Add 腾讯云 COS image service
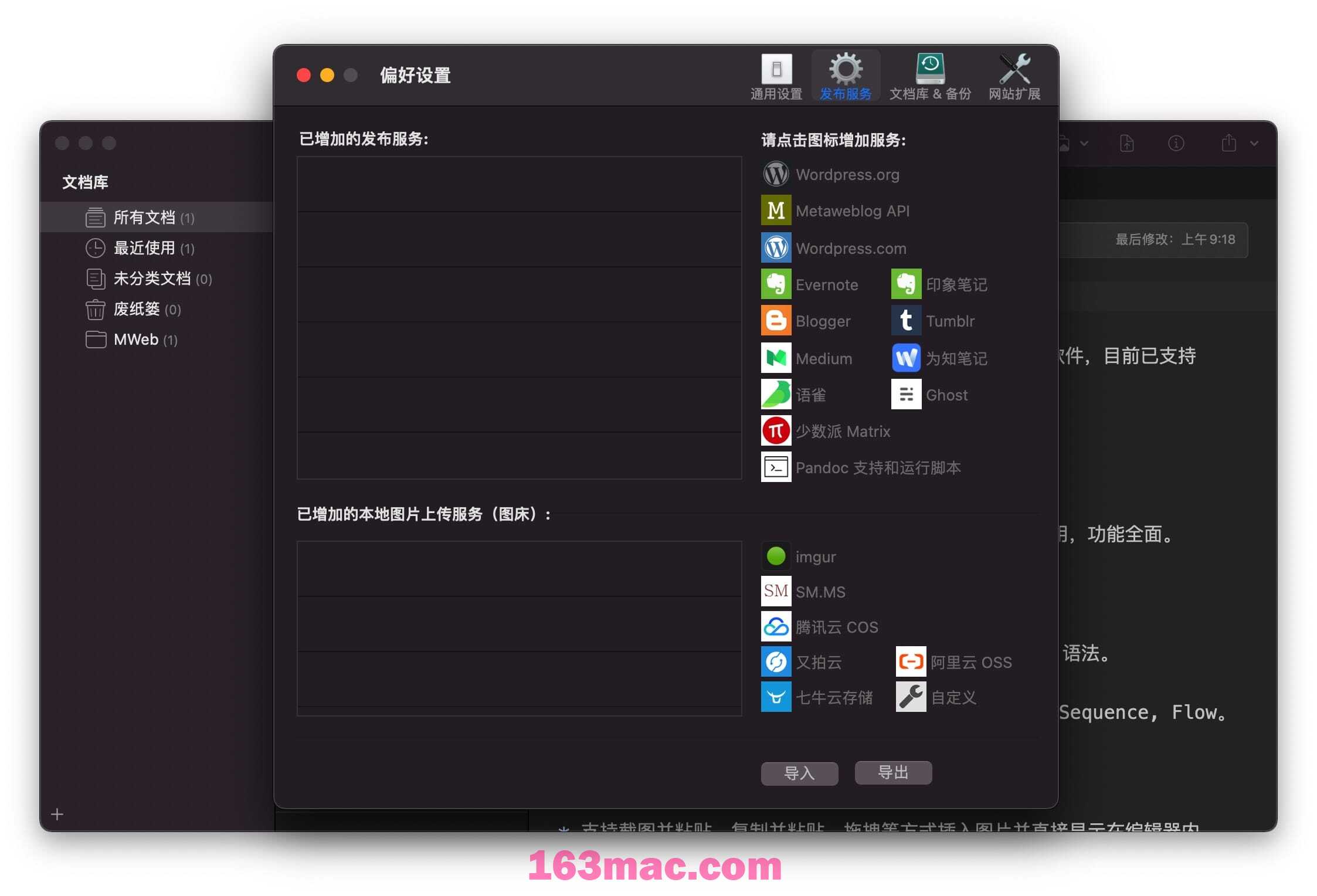1317x896 pixels. 776,626
